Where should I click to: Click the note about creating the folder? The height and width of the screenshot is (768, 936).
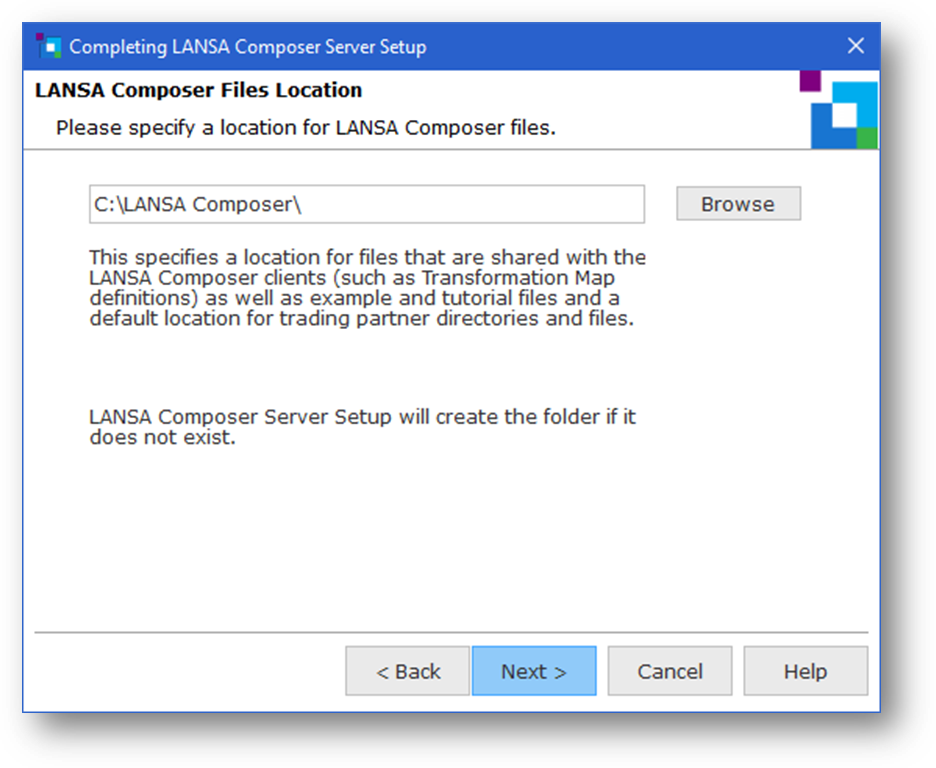click(362, 427)
